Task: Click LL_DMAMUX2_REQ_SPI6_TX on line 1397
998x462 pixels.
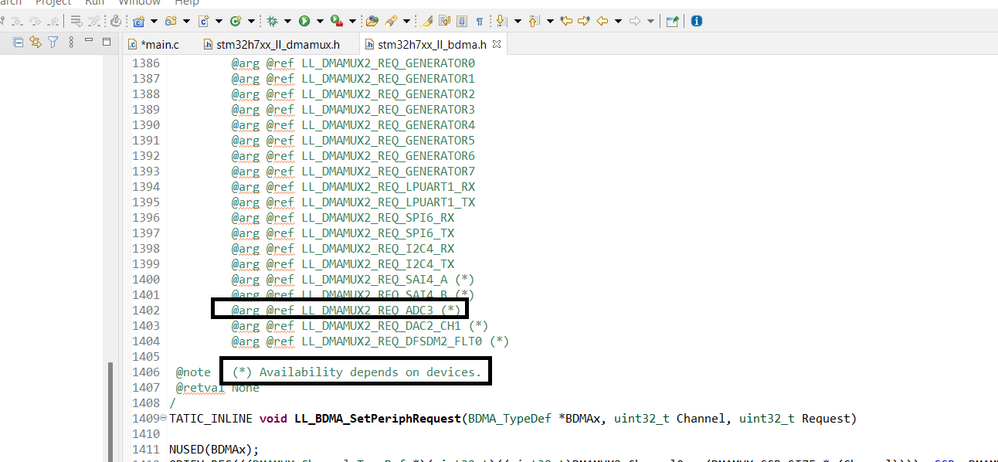Action: [378, 233]
